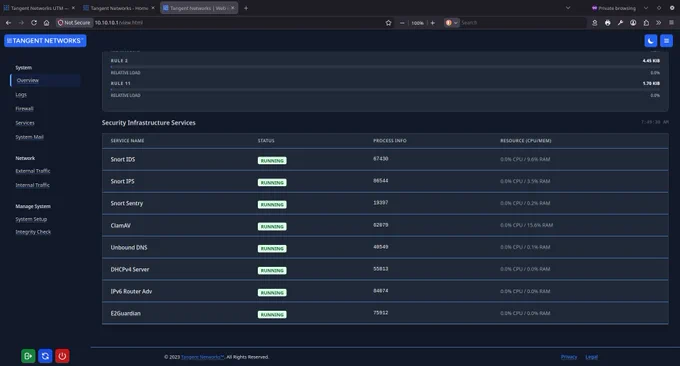Open the Privacy footer link
Screen dimensions: 680x366
569,357
